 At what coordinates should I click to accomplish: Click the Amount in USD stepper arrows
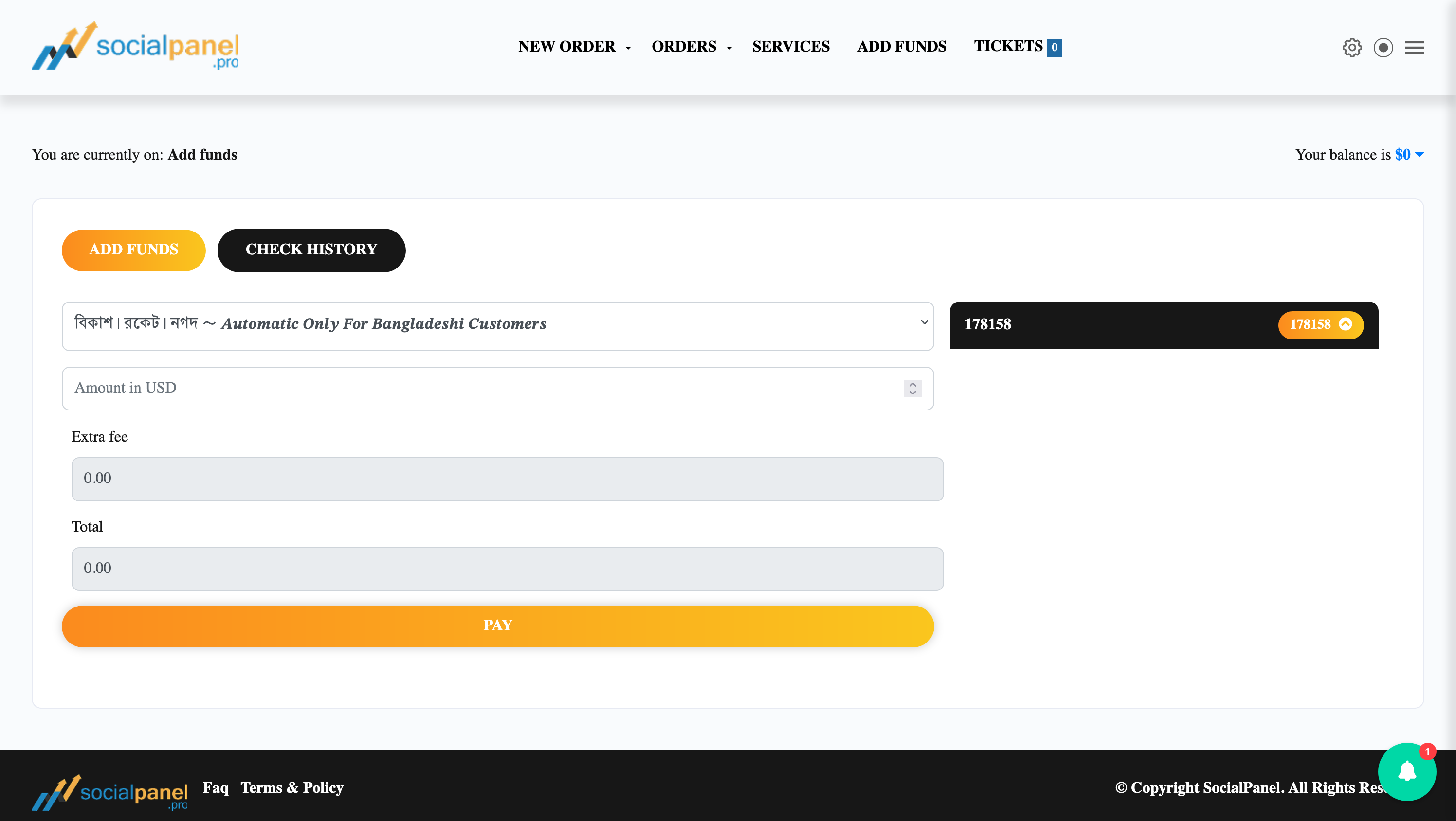tap(912, 388)
